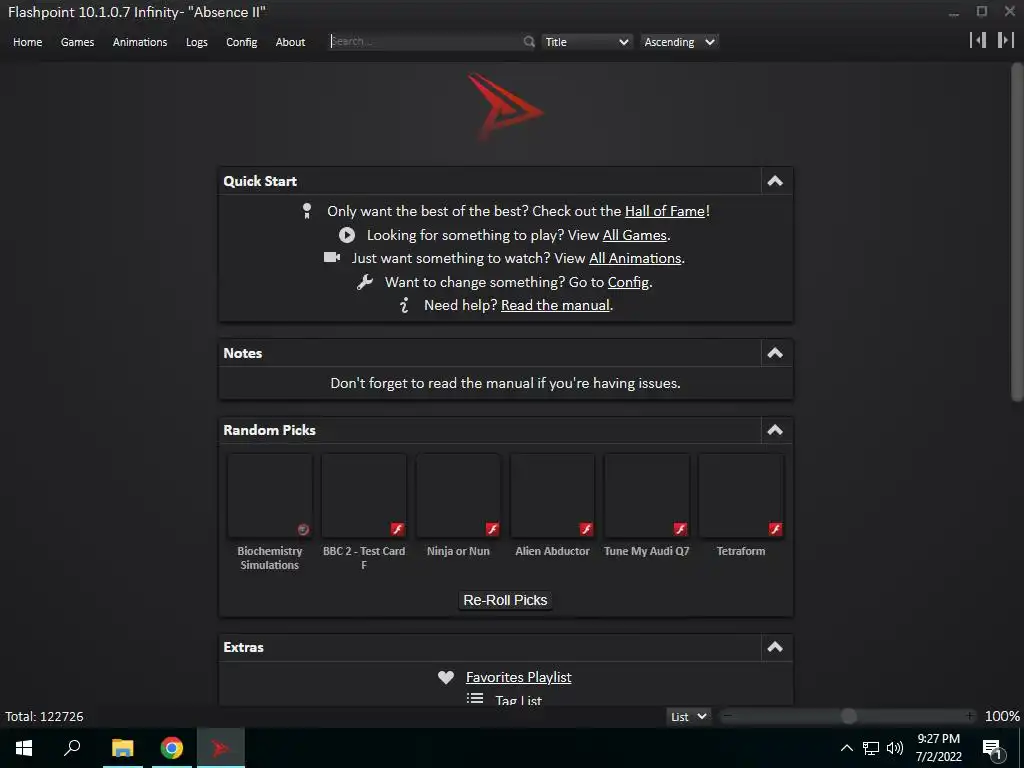Click Flash badge on Alien Abductor thumbnail
Image resolution: width=1024 pixels, height=768 pixels.
point(586,529)
